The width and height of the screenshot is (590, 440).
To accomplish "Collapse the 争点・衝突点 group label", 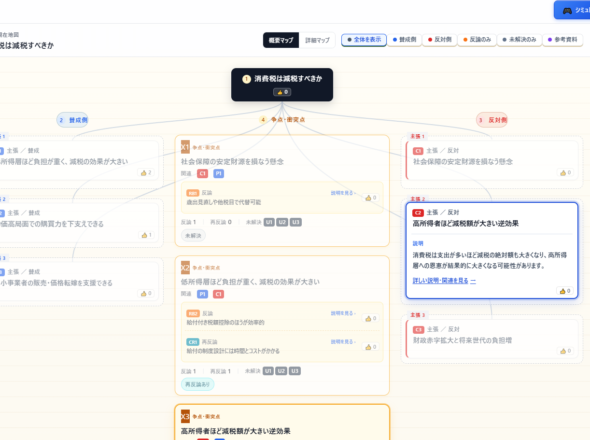I will (x=282, y=120).
